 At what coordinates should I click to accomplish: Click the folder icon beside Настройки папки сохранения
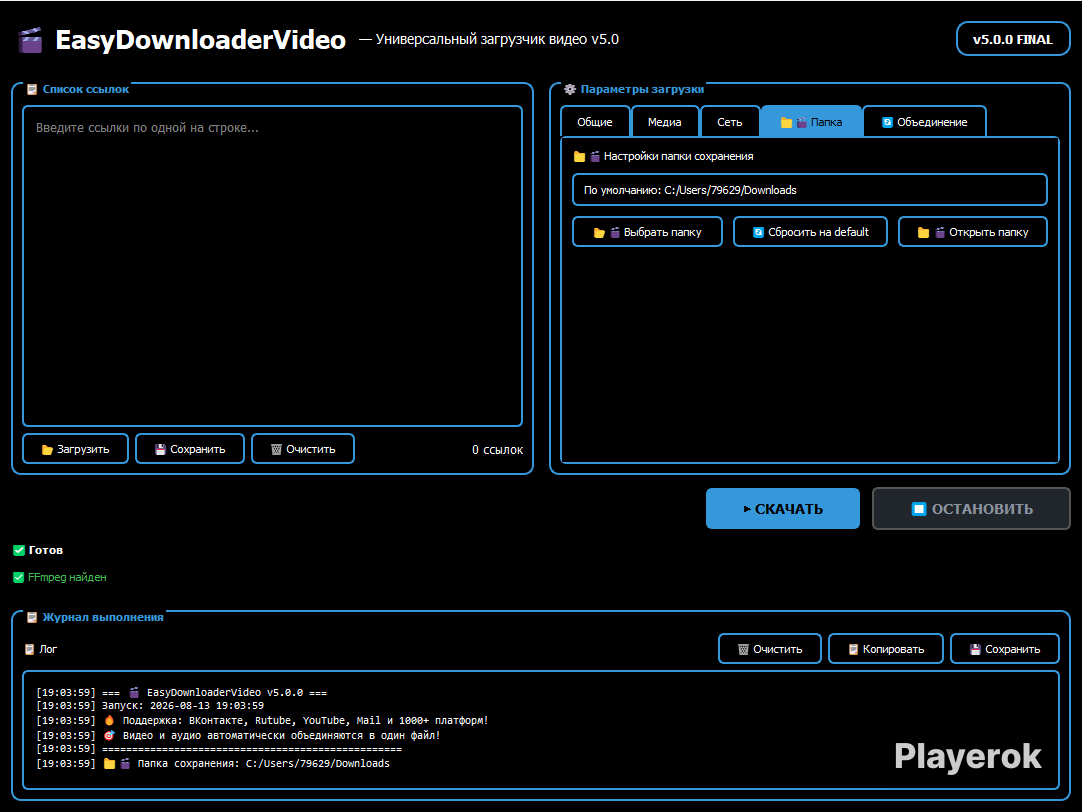click(x=580, y=157)
